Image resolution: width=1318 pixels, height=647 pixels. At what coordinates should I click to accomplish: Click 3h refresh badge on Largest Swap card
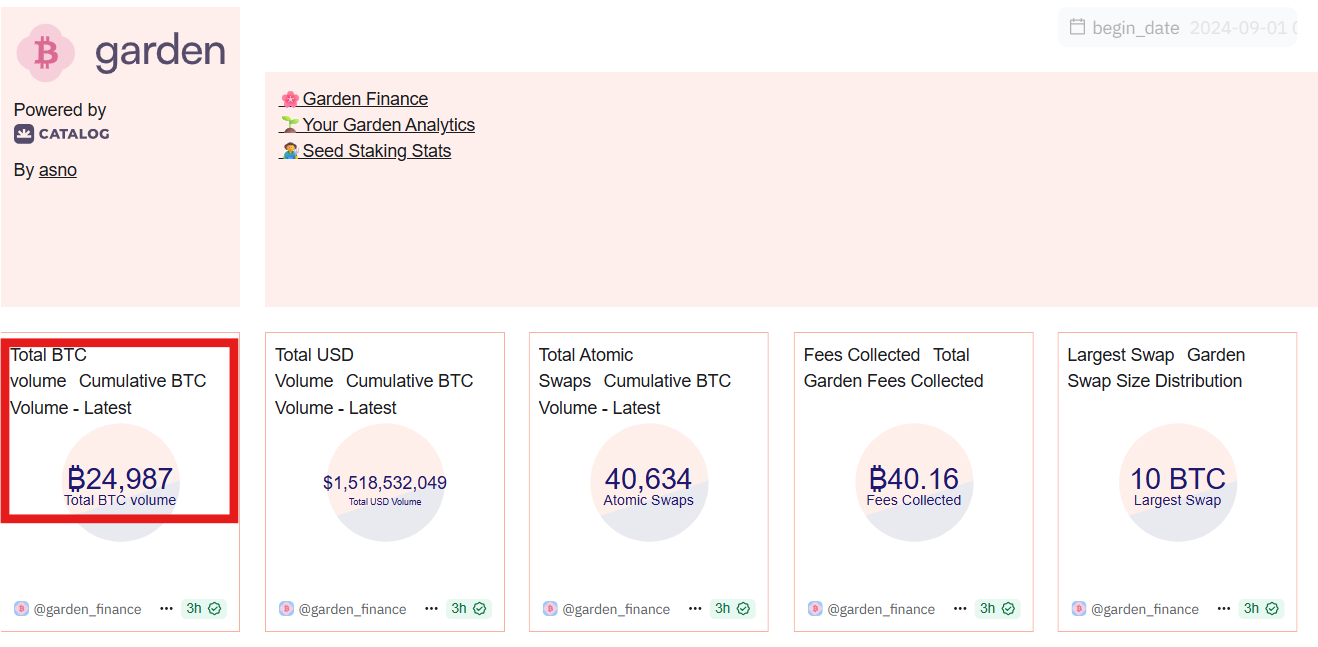point(1262,608)
